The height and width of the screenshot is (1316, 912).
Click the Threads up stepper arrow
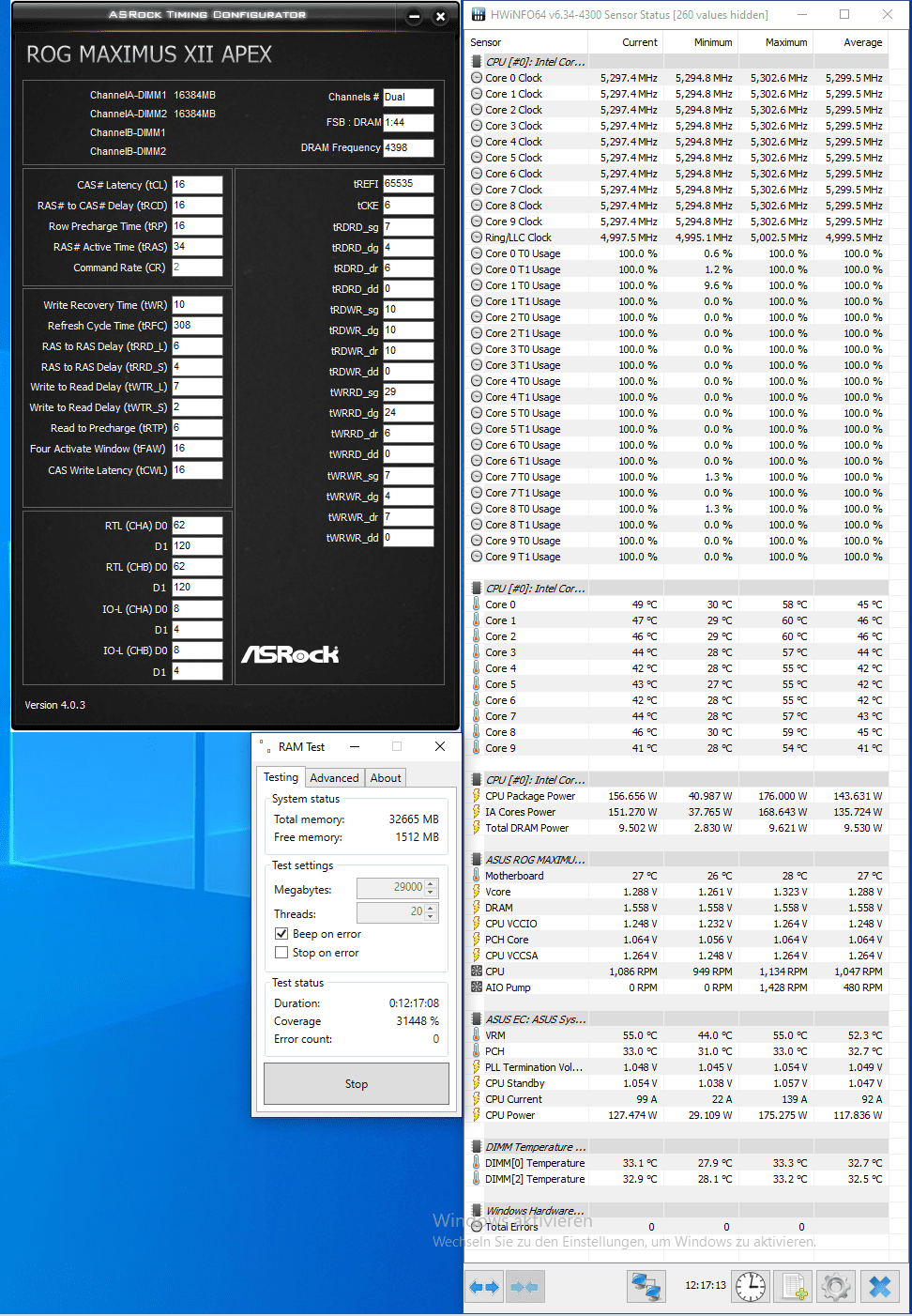pos(431,908)
